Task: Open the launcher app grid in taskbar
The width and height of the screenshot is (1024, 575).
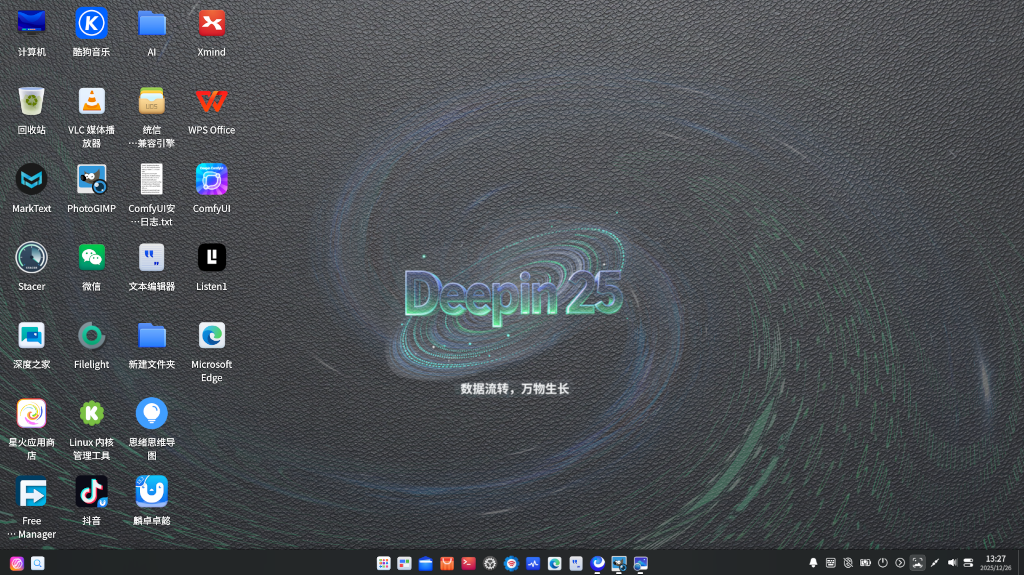Action: coord(383,563)
